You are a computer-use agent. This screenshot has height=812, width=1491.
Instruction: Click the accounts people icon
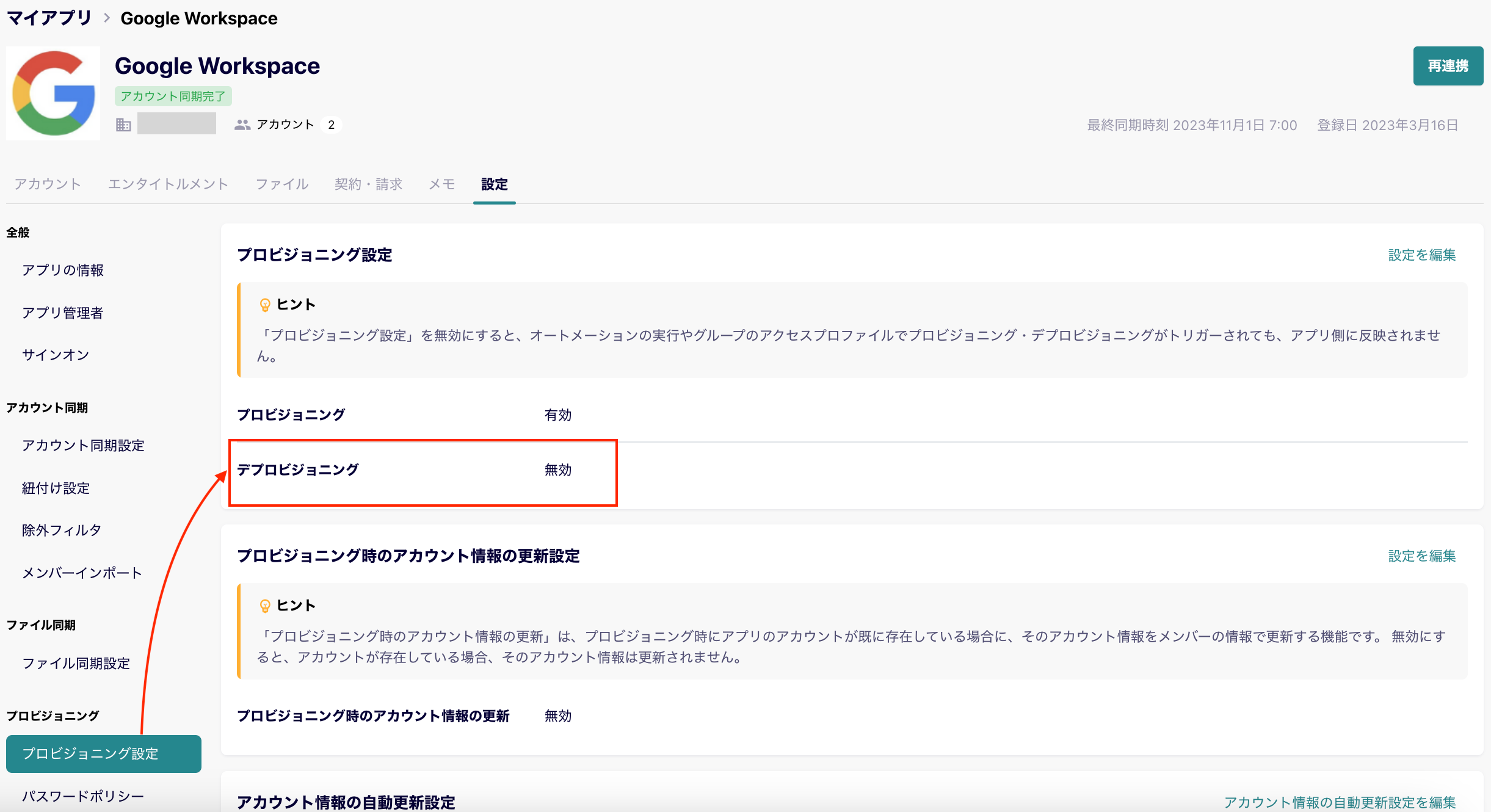pos(242,125)
